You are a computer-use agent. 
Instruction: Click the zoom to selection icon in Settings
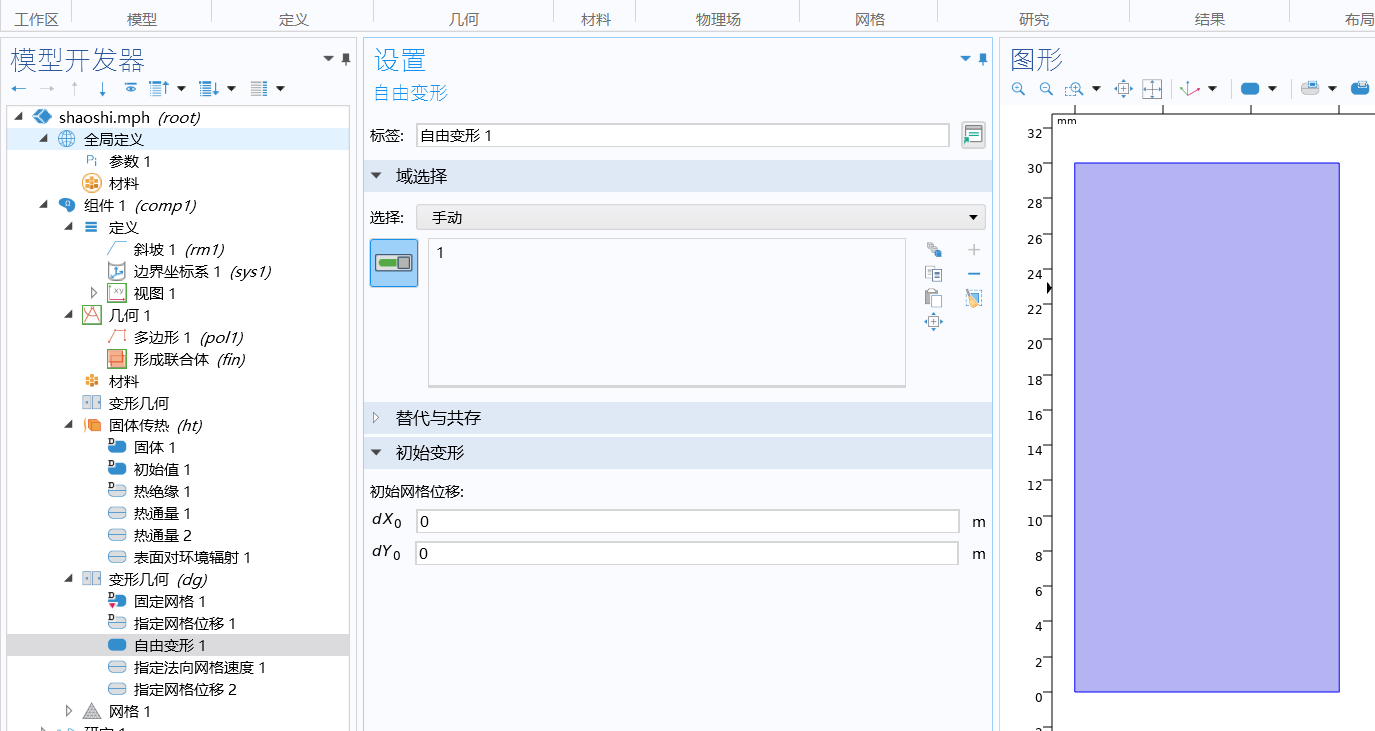pos(934,322)
